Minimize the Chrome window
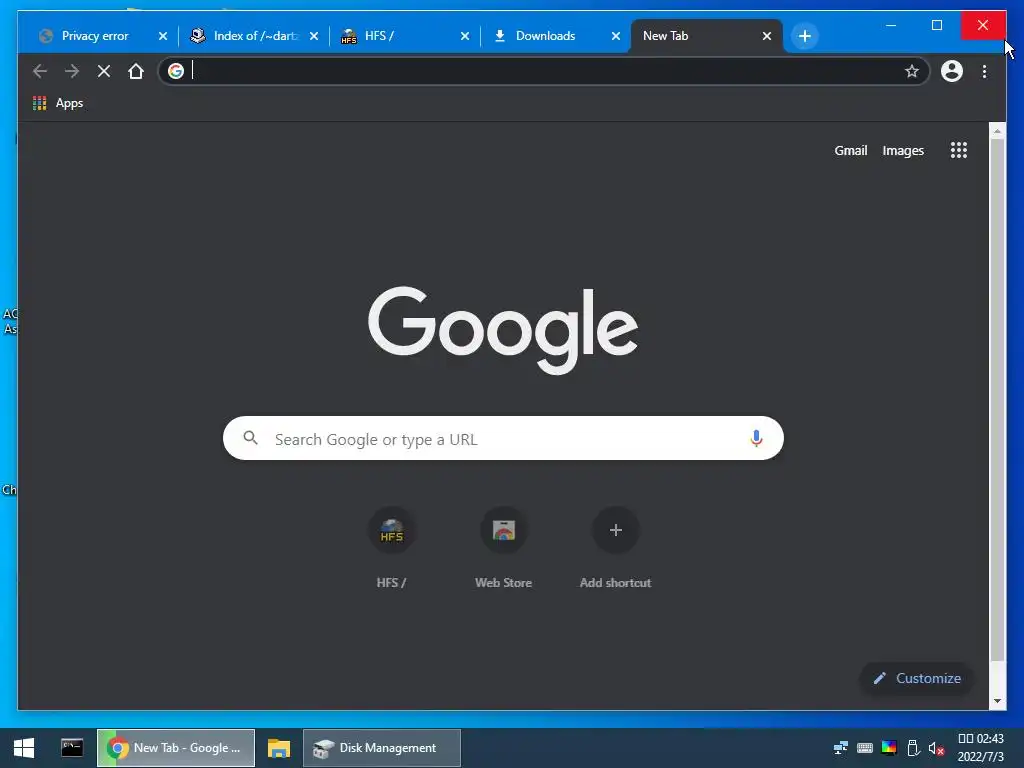This screenshot has height=768, width=1024. pos(891,25)
